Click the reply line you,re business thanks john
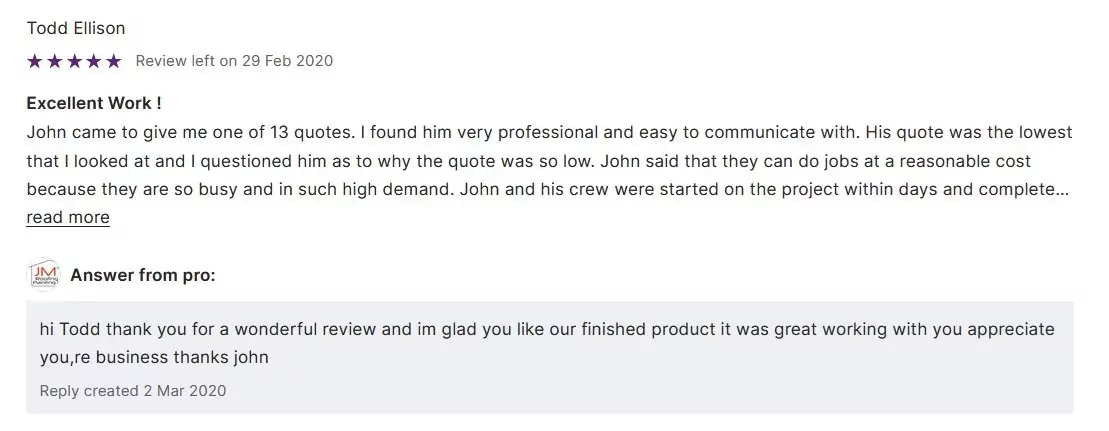This screenshot has width=1109, height=431. [x=154, y=356]
